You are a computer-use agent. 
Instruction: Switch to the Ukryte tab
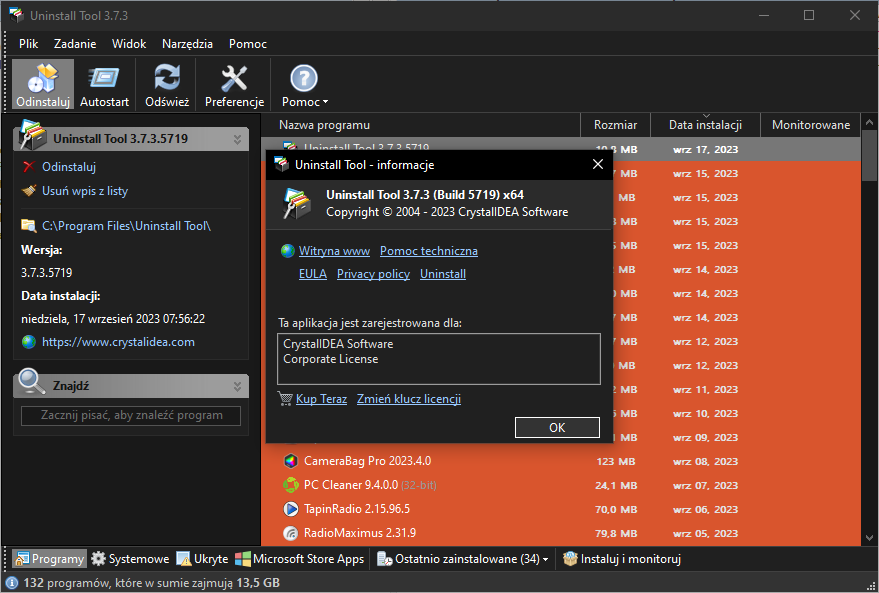click(x=202, y=559)
